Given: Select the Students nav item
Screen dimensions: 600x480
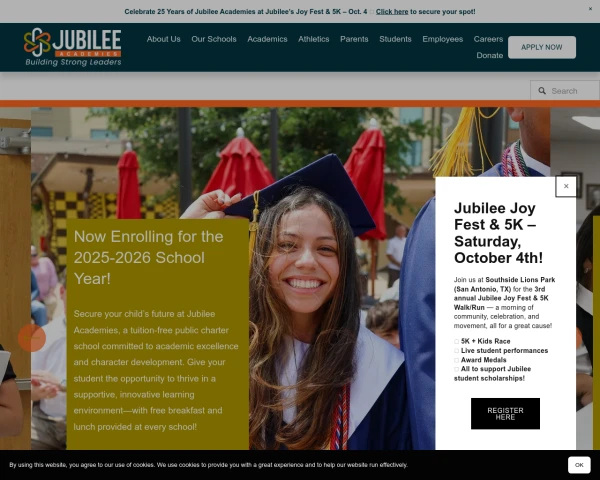Looking at the screenshot, I should pyautogui.click(x=395, y=39).
